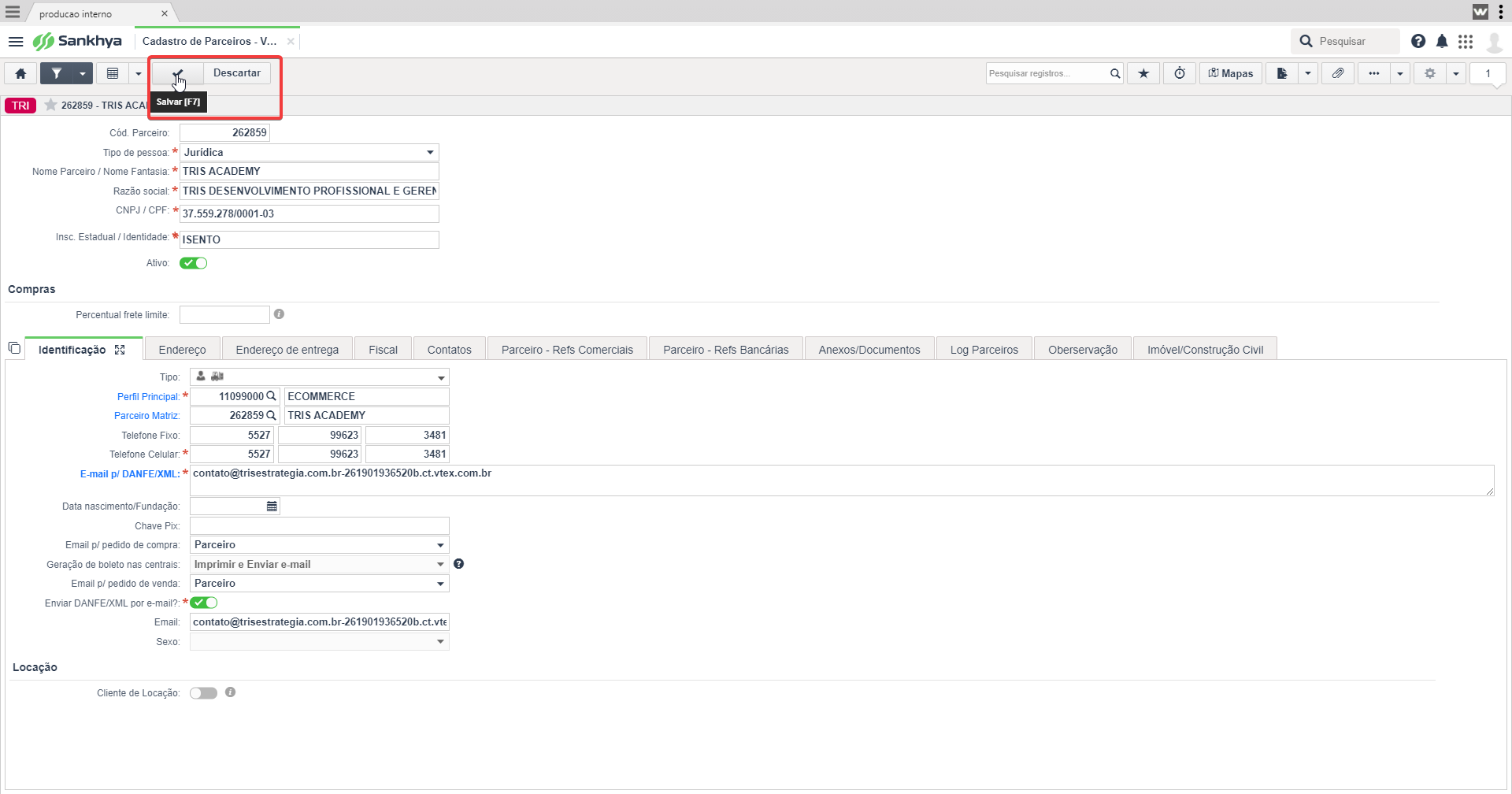This screenshot has width=1512, height=794.
Task: Switch to grid view icon
Action: (x=113, y=73)
